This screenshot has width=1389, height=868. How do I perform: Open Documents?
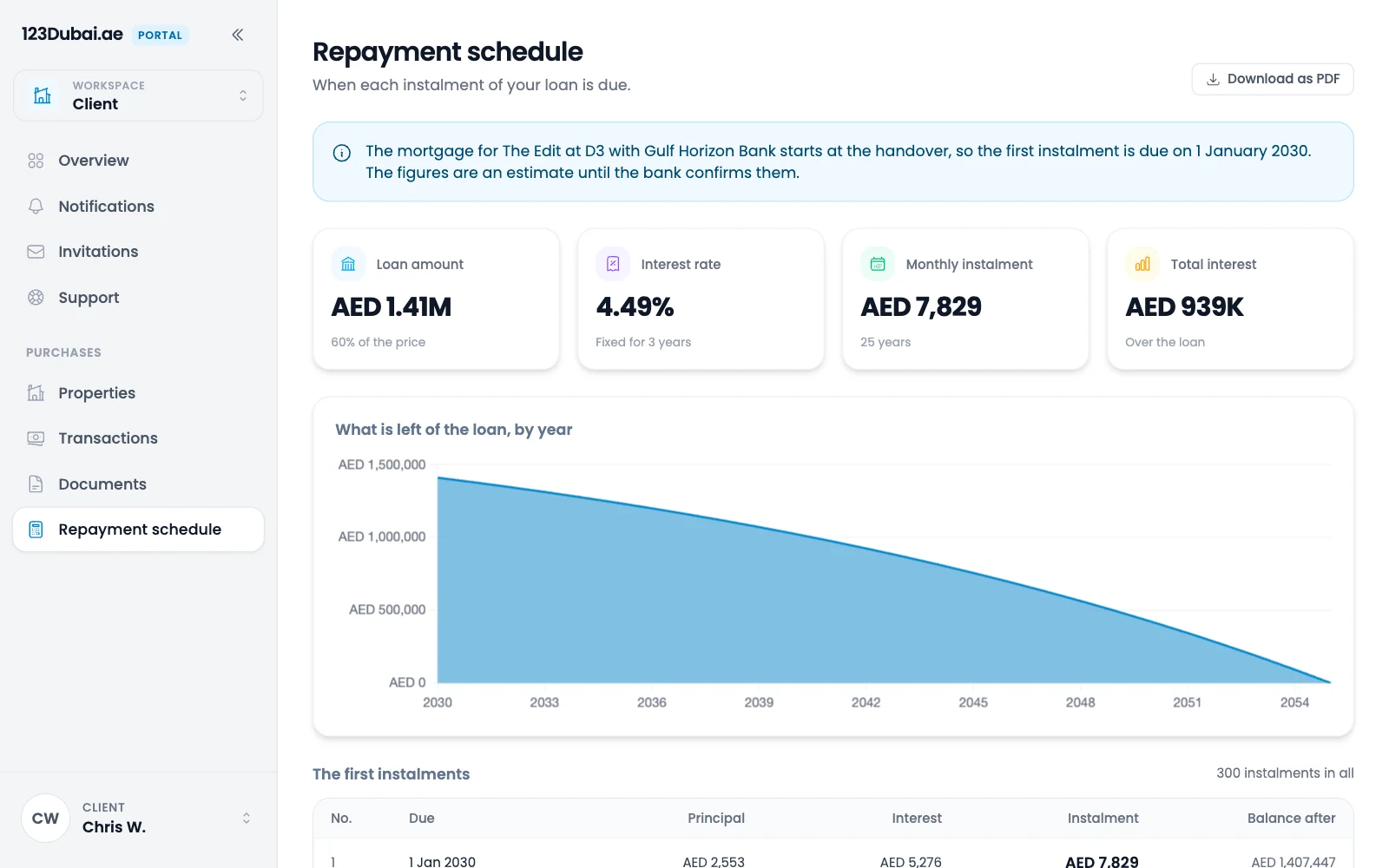(x=138, y=484)
